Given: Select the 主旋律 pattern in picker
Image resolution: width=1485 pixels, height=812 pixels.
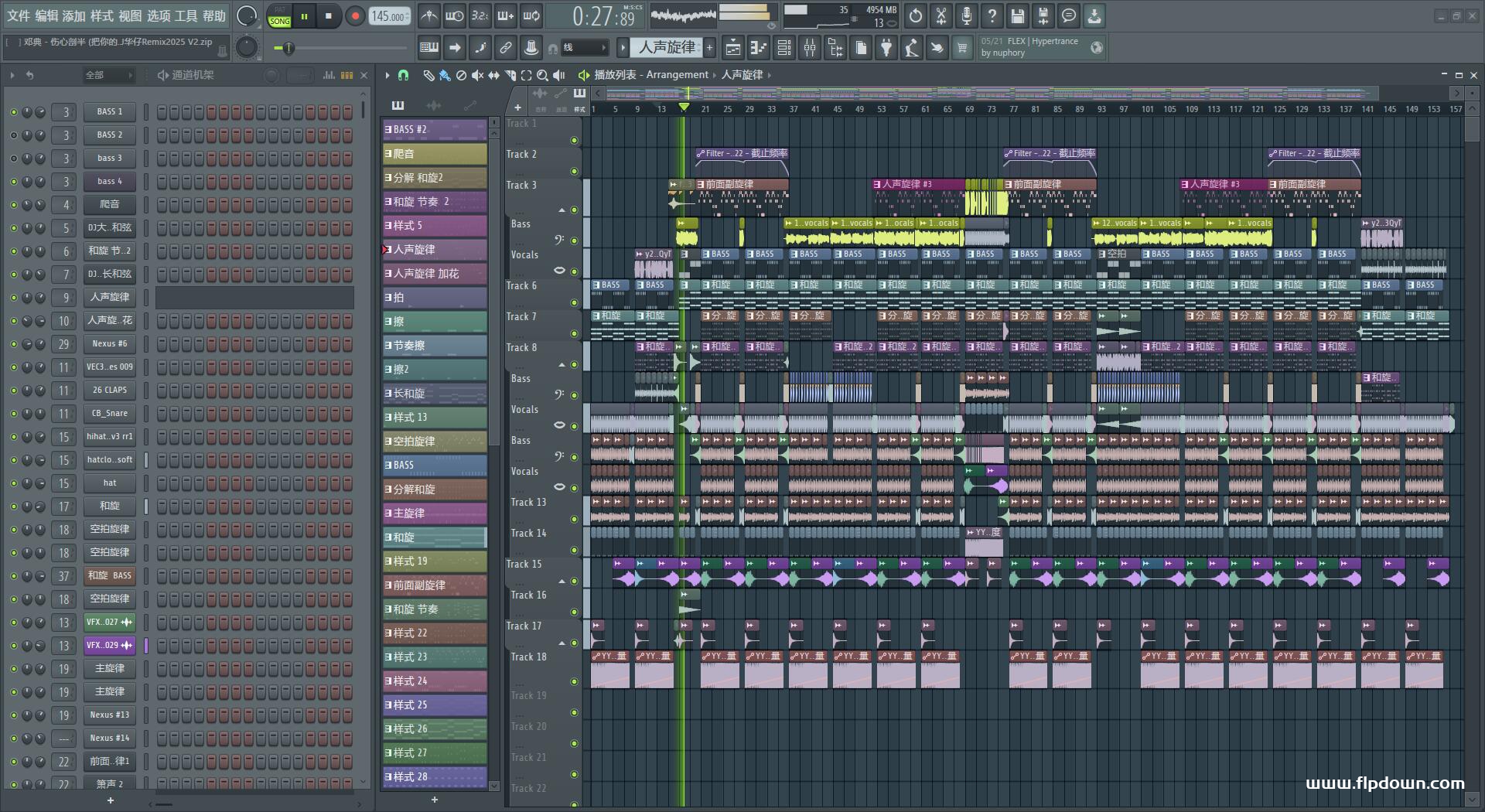Looking at the screenshot, I should tap(435, 513).
